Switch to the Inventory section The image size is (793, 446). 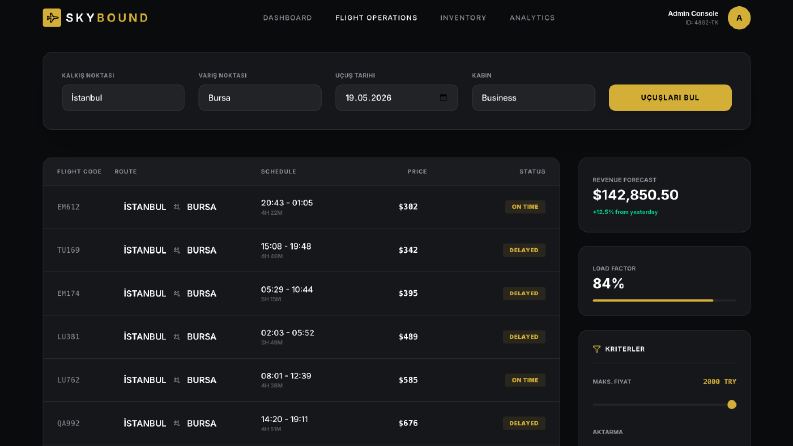463,18
